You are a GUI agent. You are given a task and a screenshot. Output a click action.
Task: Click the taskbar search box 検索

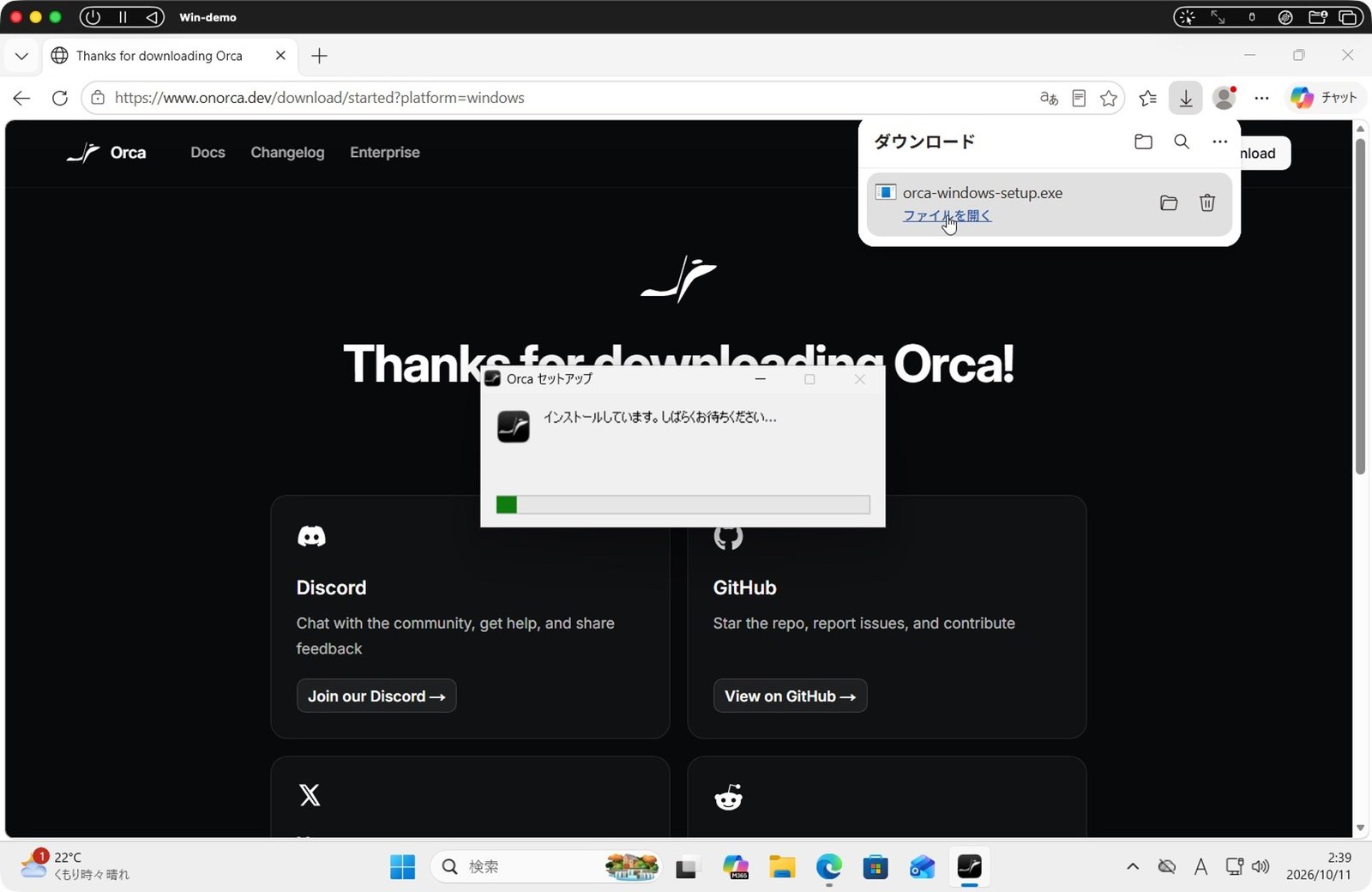546,867
